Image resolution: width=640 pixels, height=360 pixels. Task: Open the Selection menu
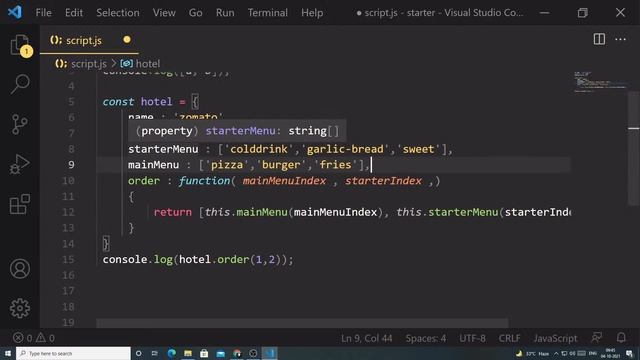tap(118, 13)
